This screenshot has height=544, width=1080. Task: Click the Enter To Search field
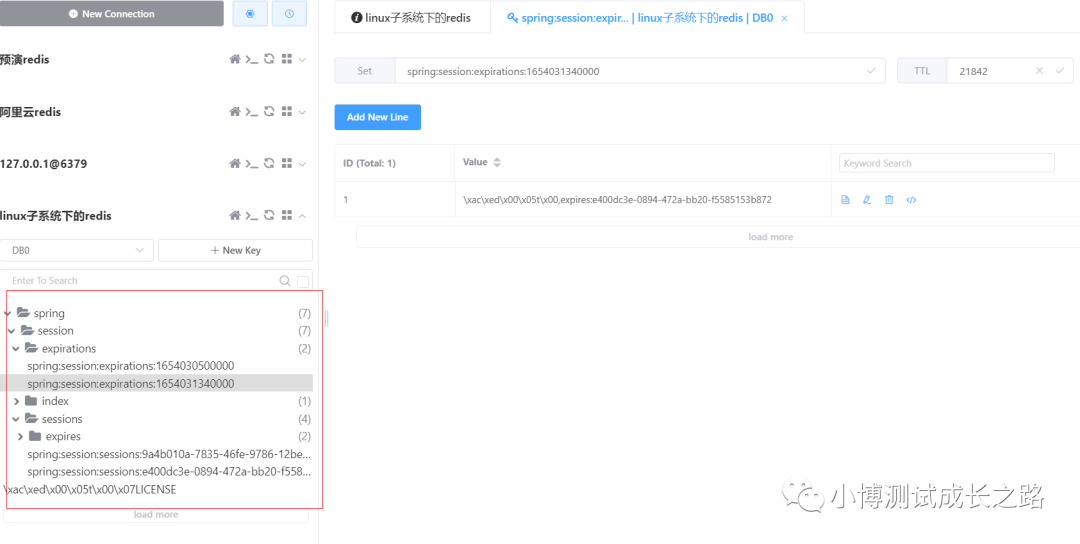coord(138,280)
